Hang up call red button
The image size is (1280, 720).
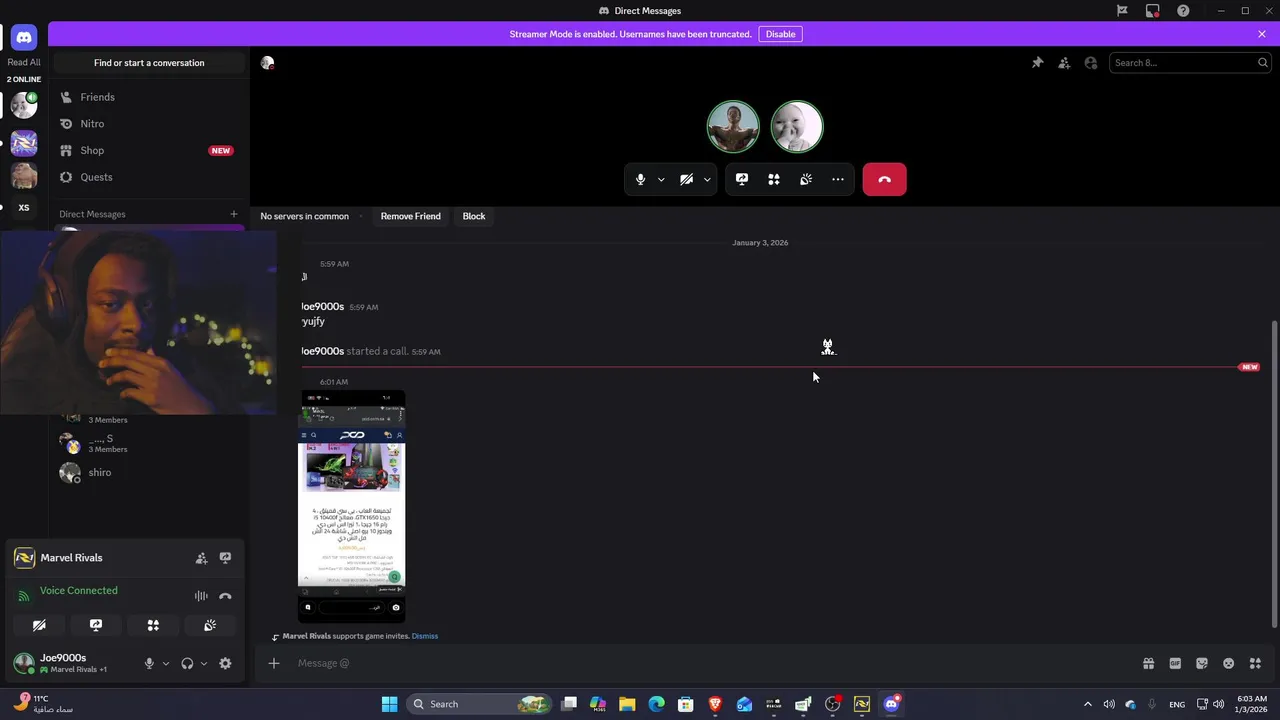point(884,180)
